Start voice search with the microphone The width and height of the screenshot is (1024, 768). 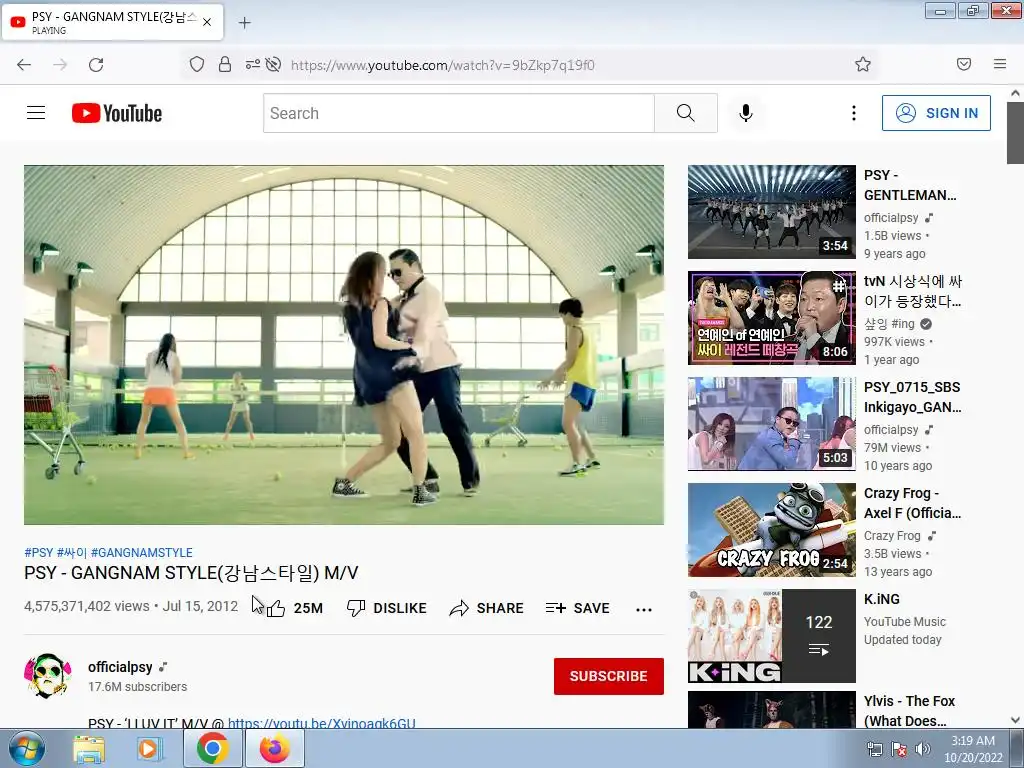(746, 113)
